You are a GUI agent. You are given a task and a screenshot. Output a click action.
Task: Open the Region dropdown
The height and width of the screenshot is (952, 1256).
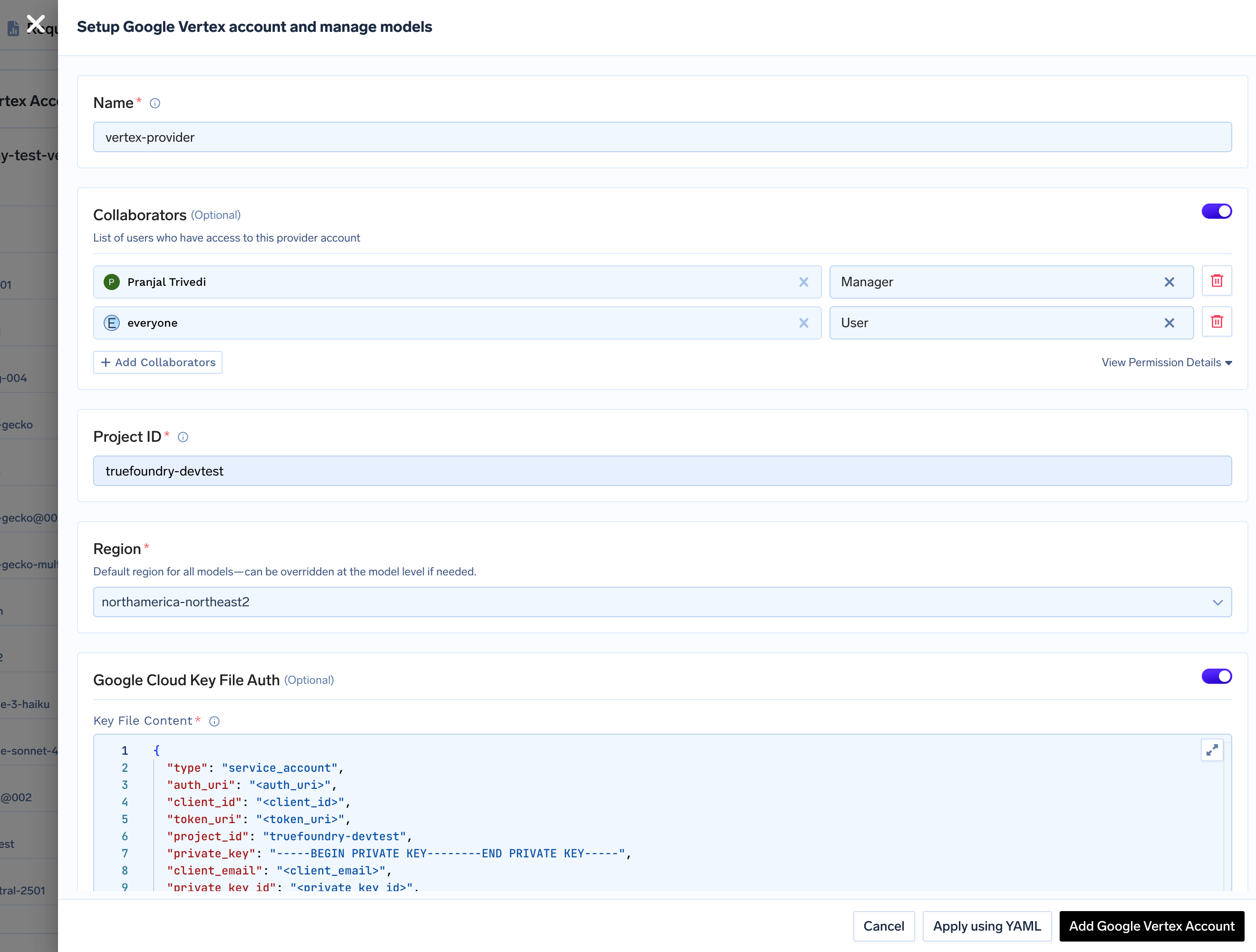click(x=661, y=602)
